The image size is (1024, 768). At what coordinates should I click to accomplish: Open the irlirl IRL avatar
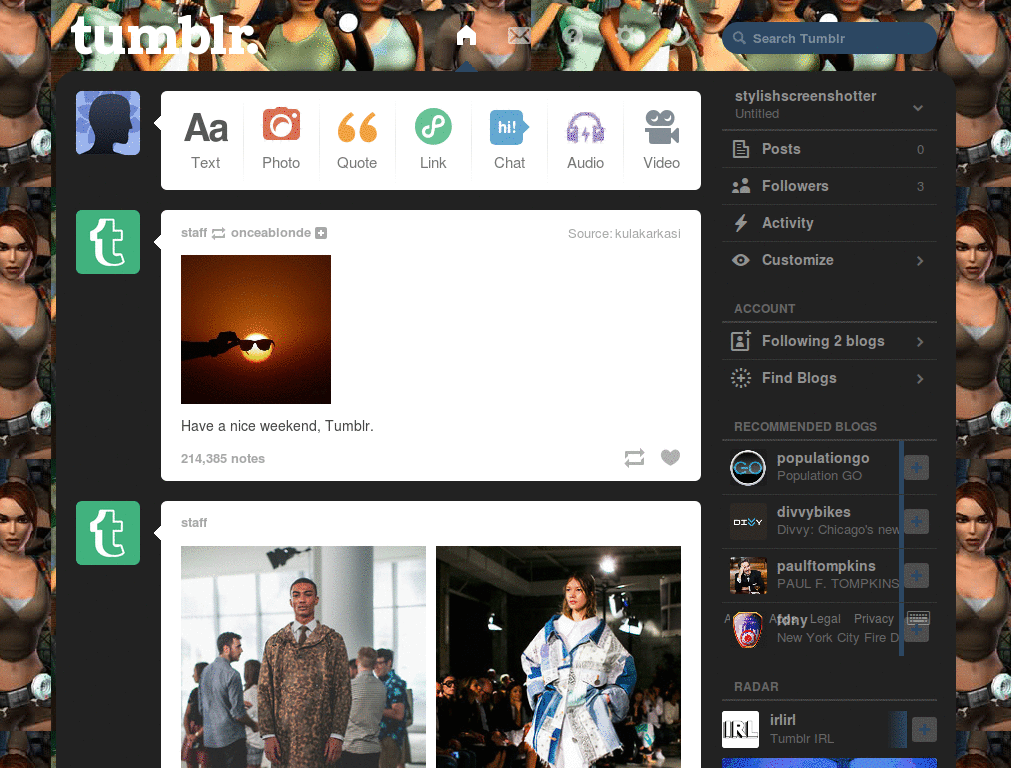tap(741, 729)
